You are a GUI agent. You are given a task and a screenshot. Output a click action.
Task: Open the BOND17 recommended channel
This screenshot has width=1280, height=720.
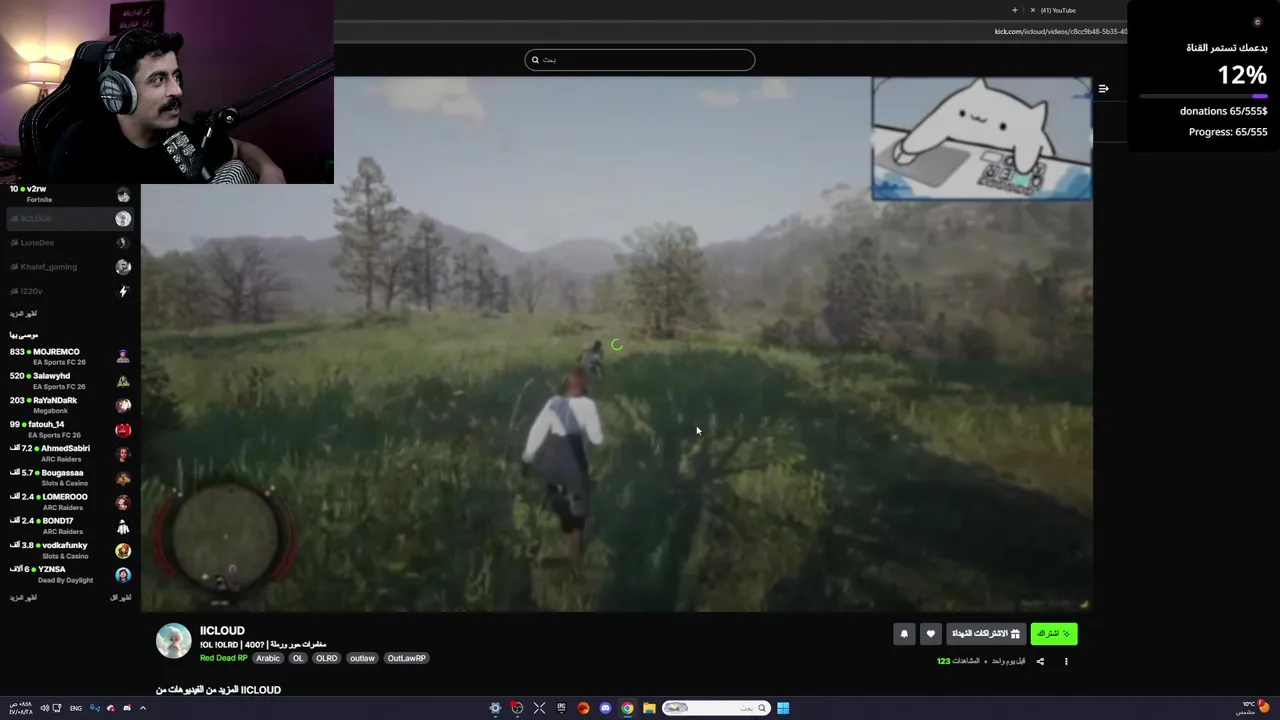point(70,526)
